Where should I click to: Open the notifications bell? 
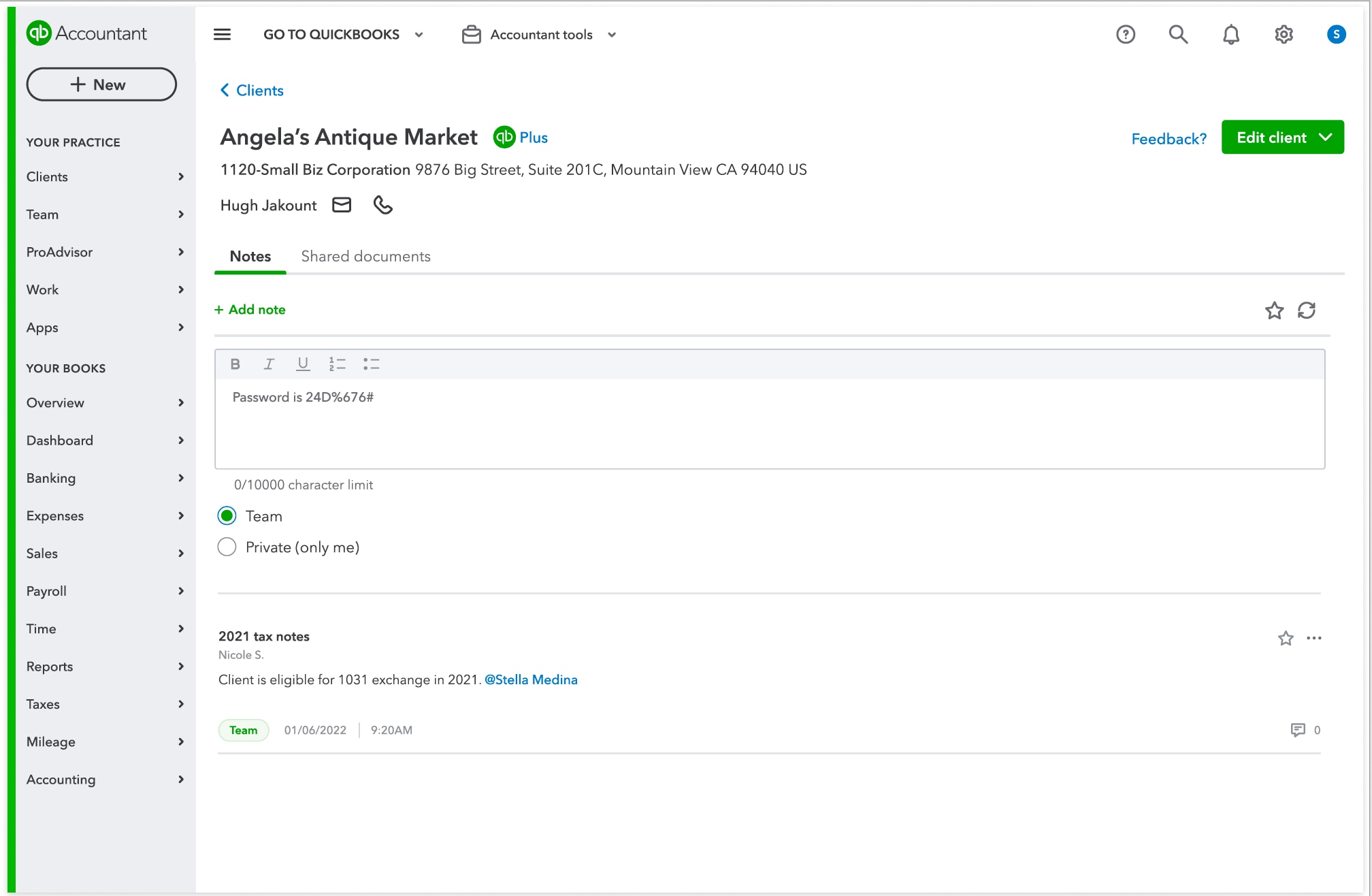(x=1230, y=34)
